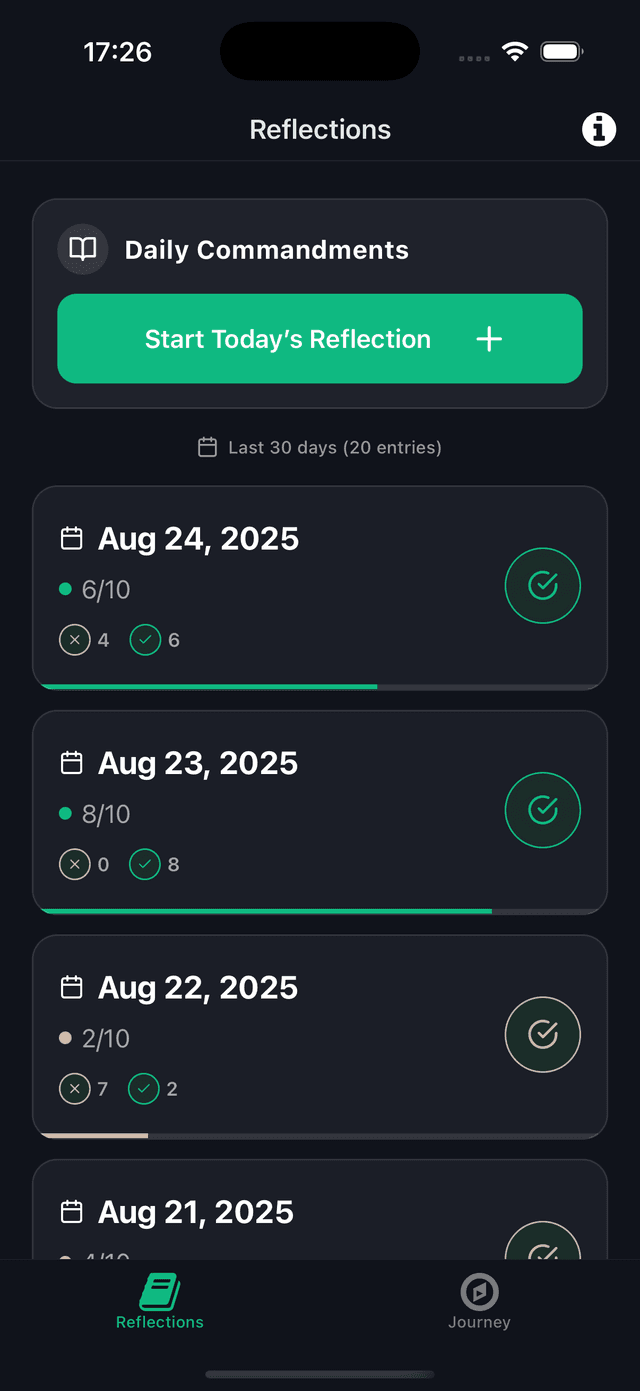This screenshot has width=640, height=1391.
Task: Tap the 6/10 score on Aug 24 card
Action: [x=104, y=589]
